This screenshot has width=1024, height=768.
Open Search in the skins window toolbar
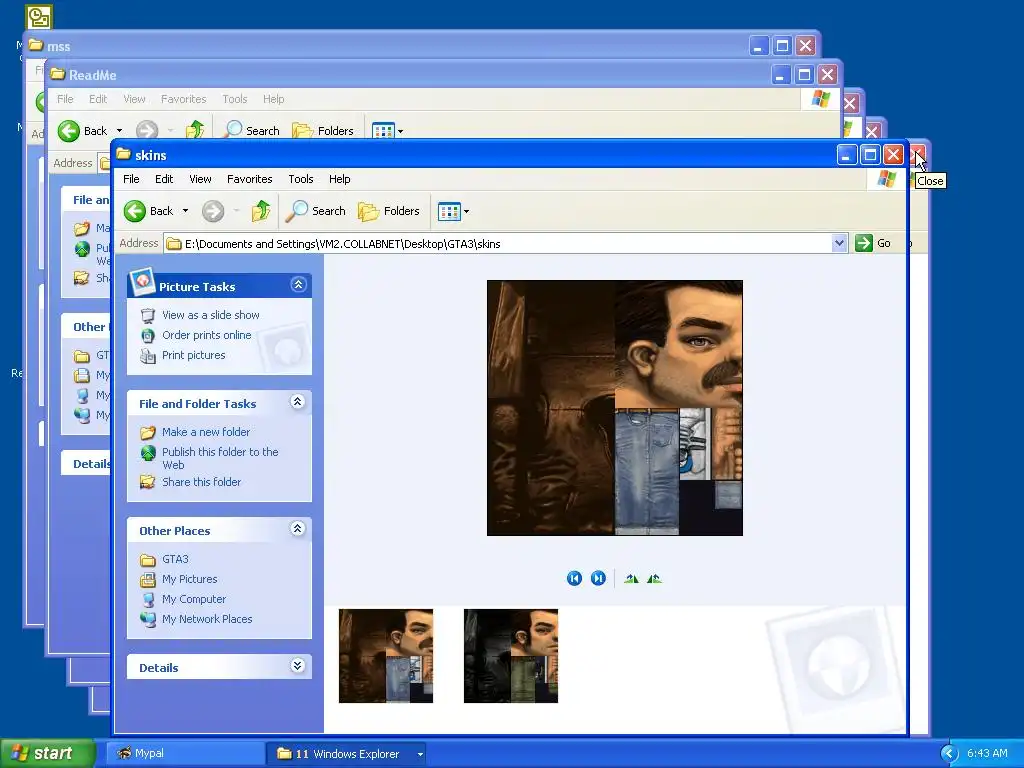tap(316, 211)
